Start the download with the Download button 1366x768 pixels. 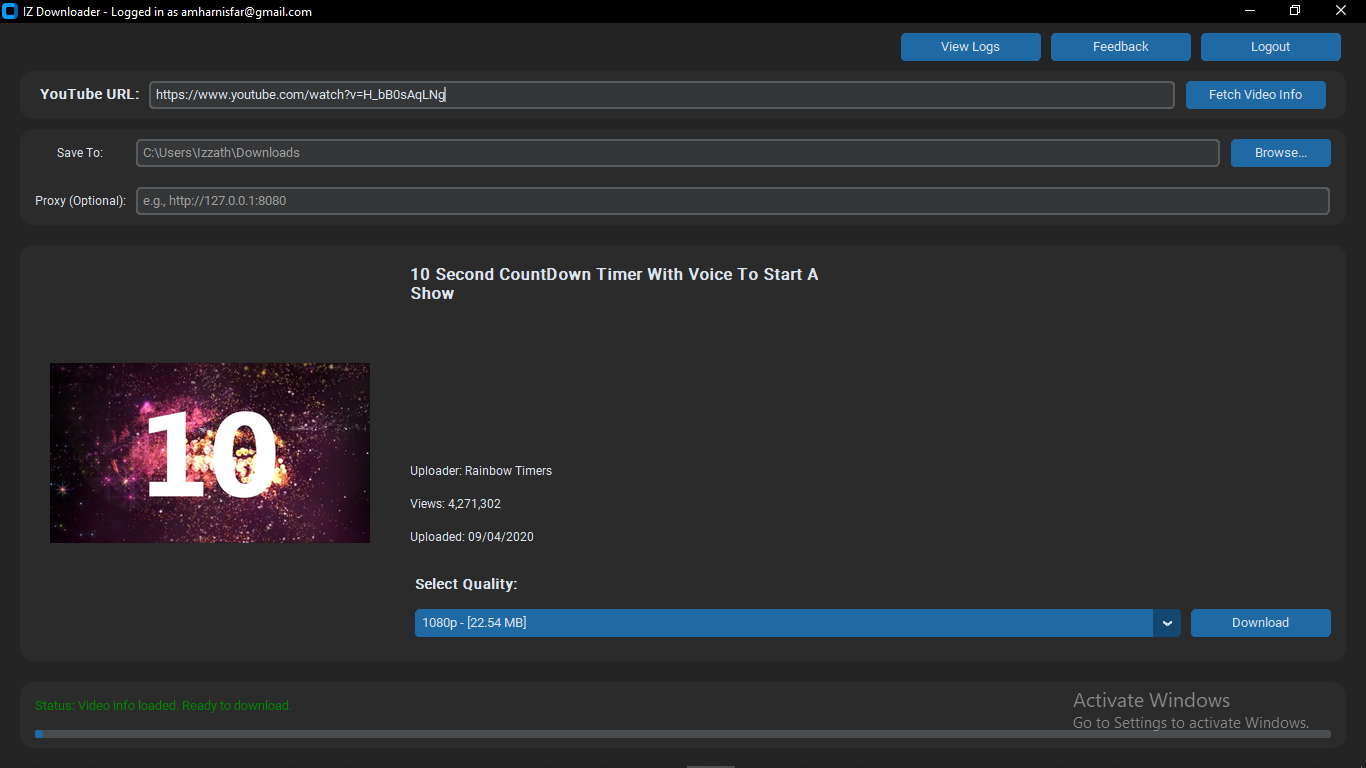pyautogui.click(x=1260, y=623)
